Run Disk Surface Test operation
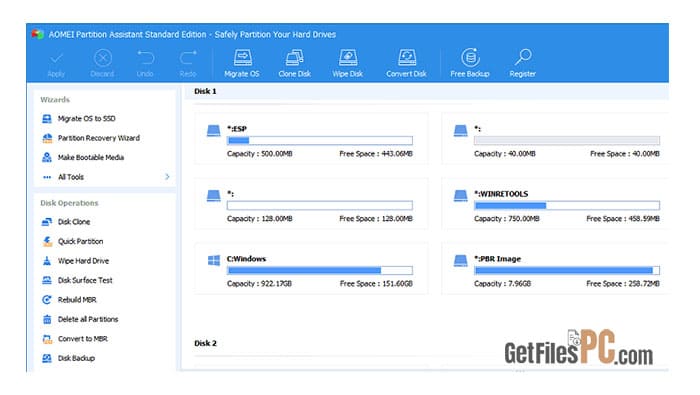The height and width of the screenshot is (395, 700). [x=85, y=280]
